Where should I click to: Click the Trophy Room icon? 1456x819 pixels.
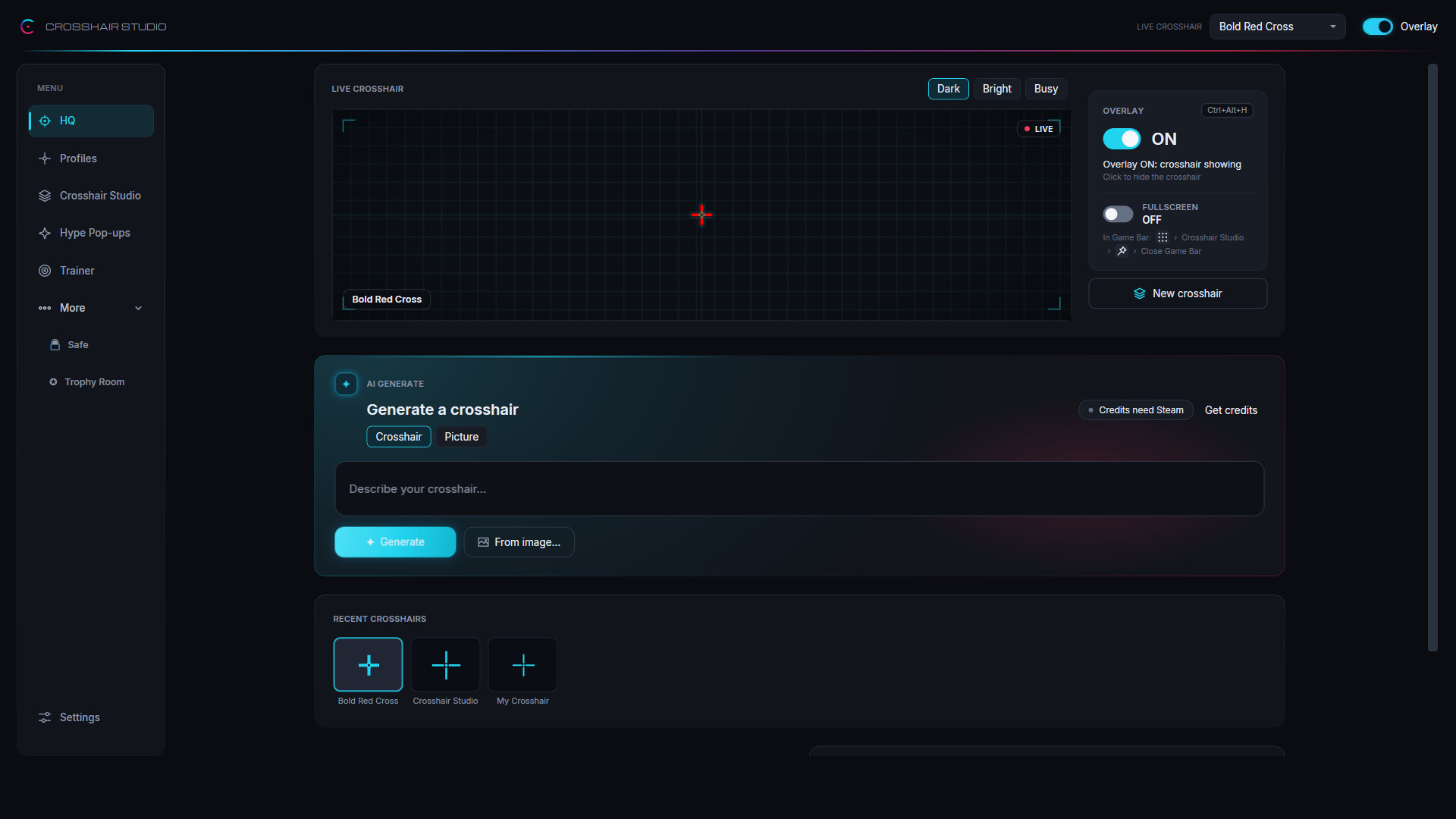(53, 382)
